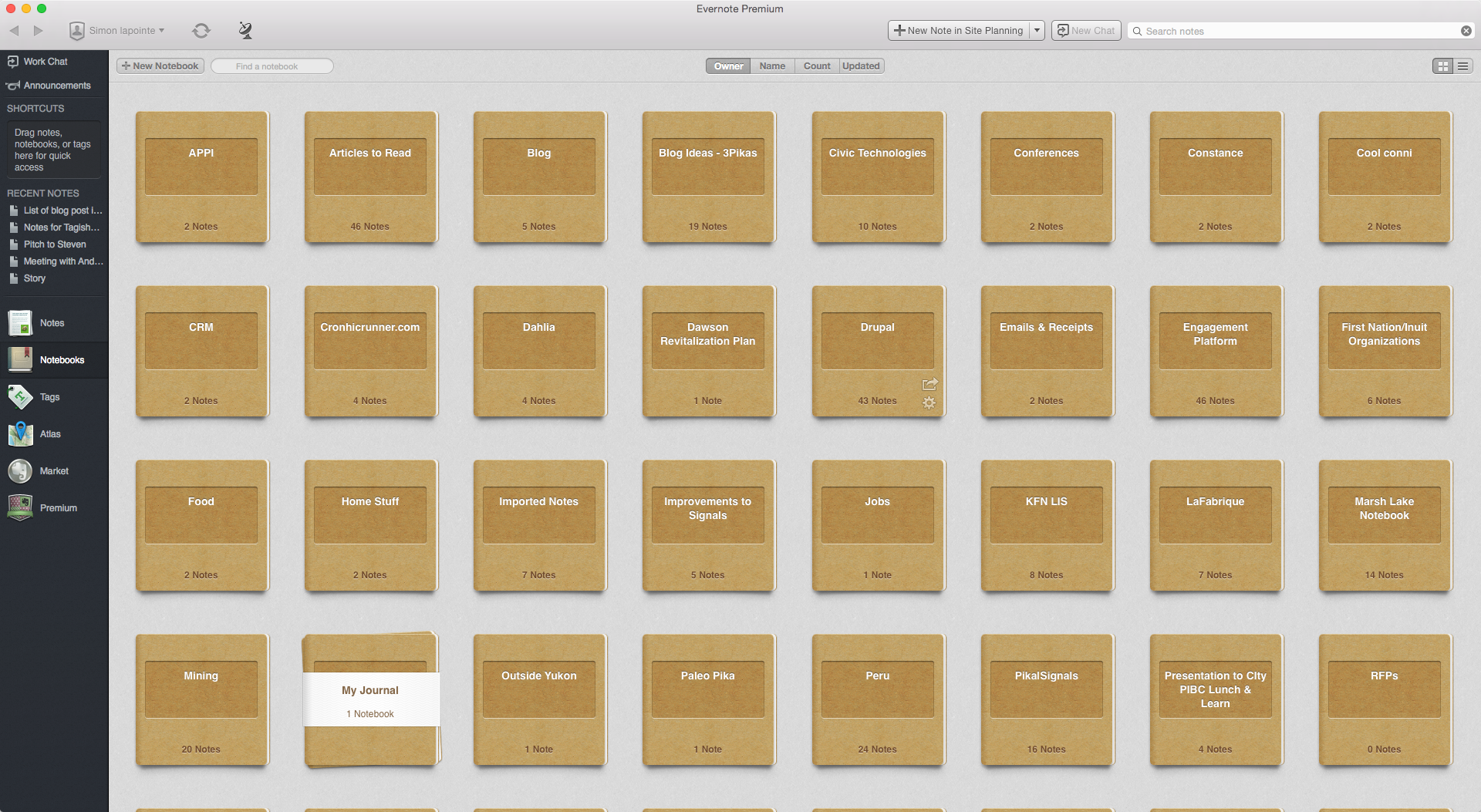
Task: Open recent note Notes for Tagish…
Action: (x=55, y=227)
